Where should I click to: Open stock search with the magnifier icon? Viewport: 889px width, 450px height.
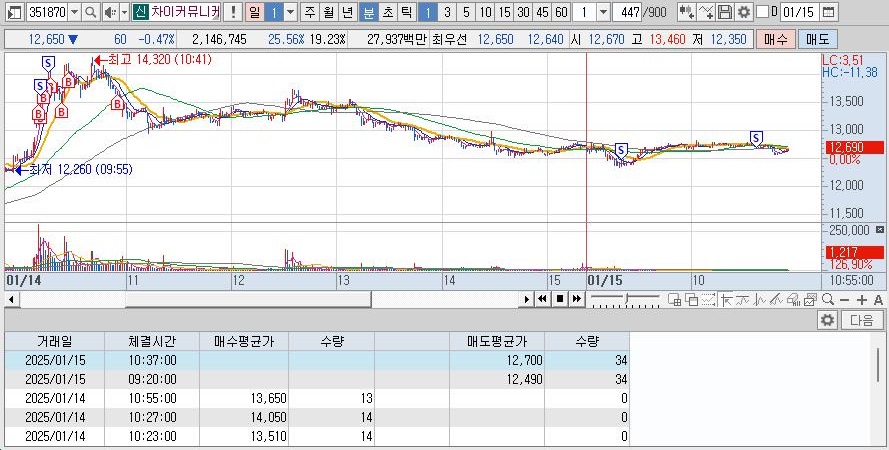90,12
